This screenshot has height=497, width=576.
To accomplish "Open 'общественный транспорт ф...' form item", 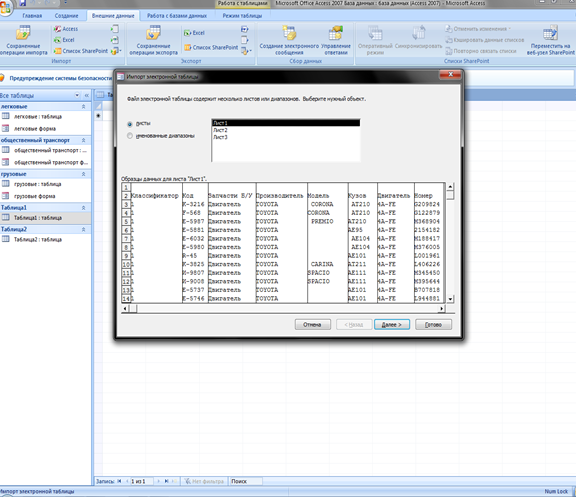I will point(45,162).
